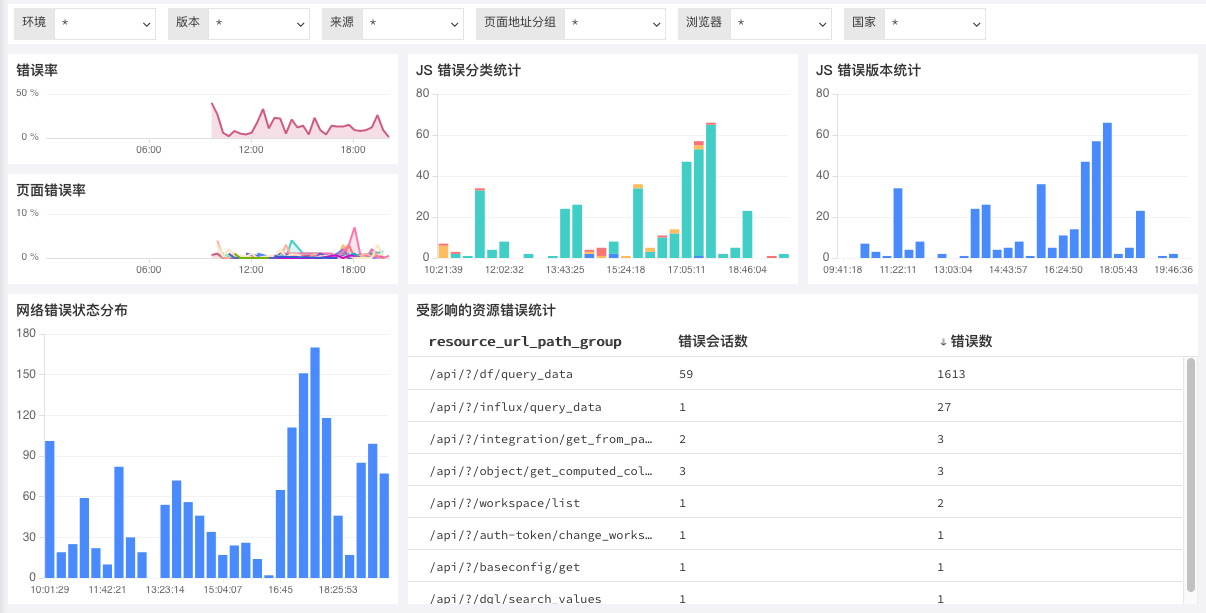Click the tallest bar in 网络错误状态分布
The height and width of the screenshot is (613, 1206).
315,462
